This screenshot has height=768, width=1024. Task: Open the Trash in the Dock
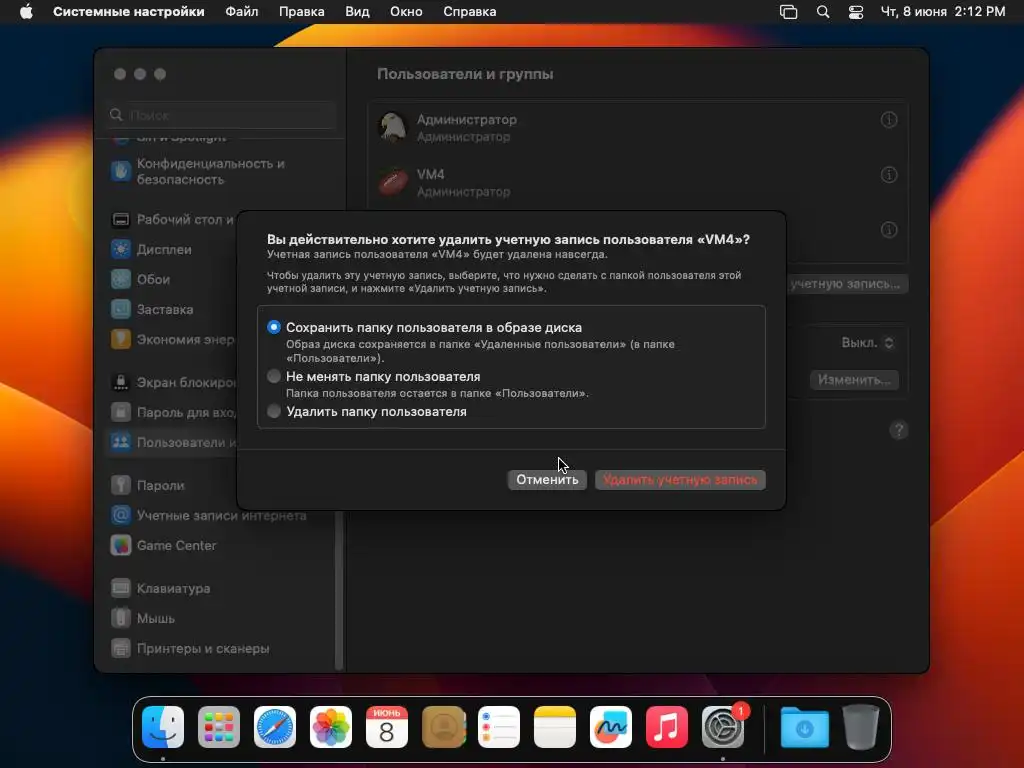[x=861, y=727]
